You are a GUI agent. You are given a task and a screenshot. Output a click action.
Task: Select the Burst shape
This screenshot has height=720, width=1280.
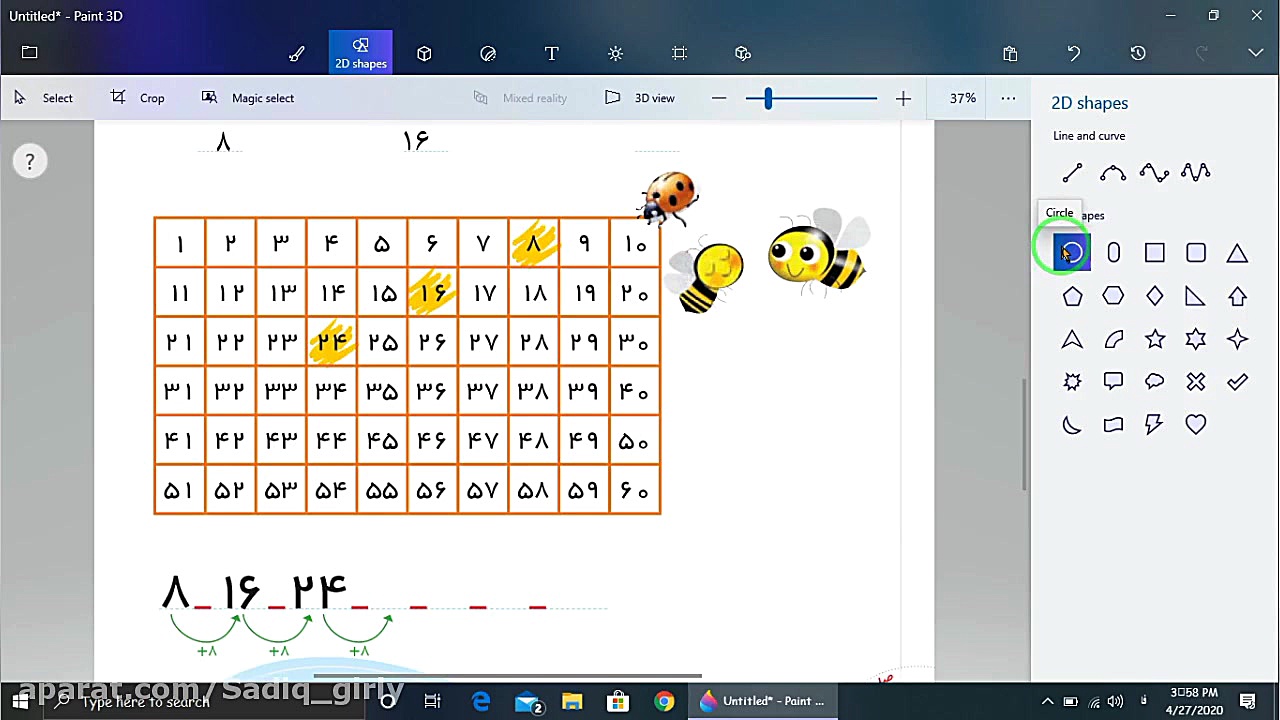pos(1072,382)
